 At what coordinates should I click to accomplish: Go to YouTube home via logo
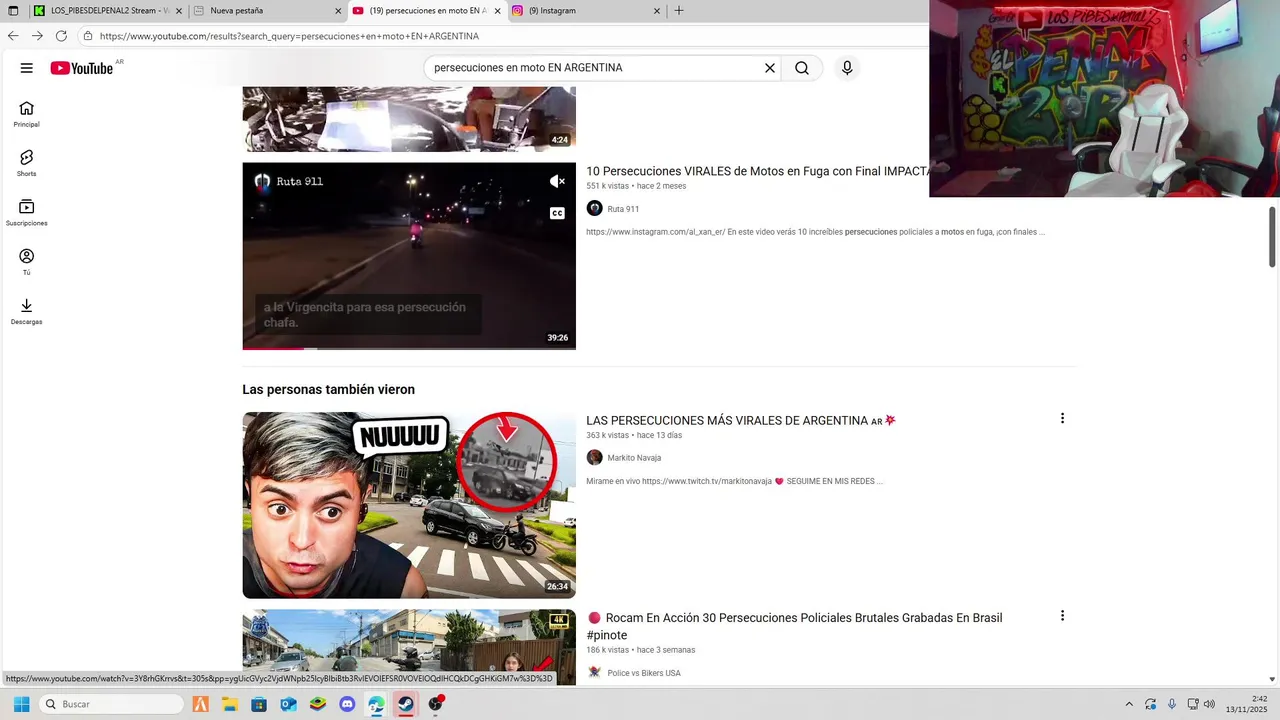point(82,68)
